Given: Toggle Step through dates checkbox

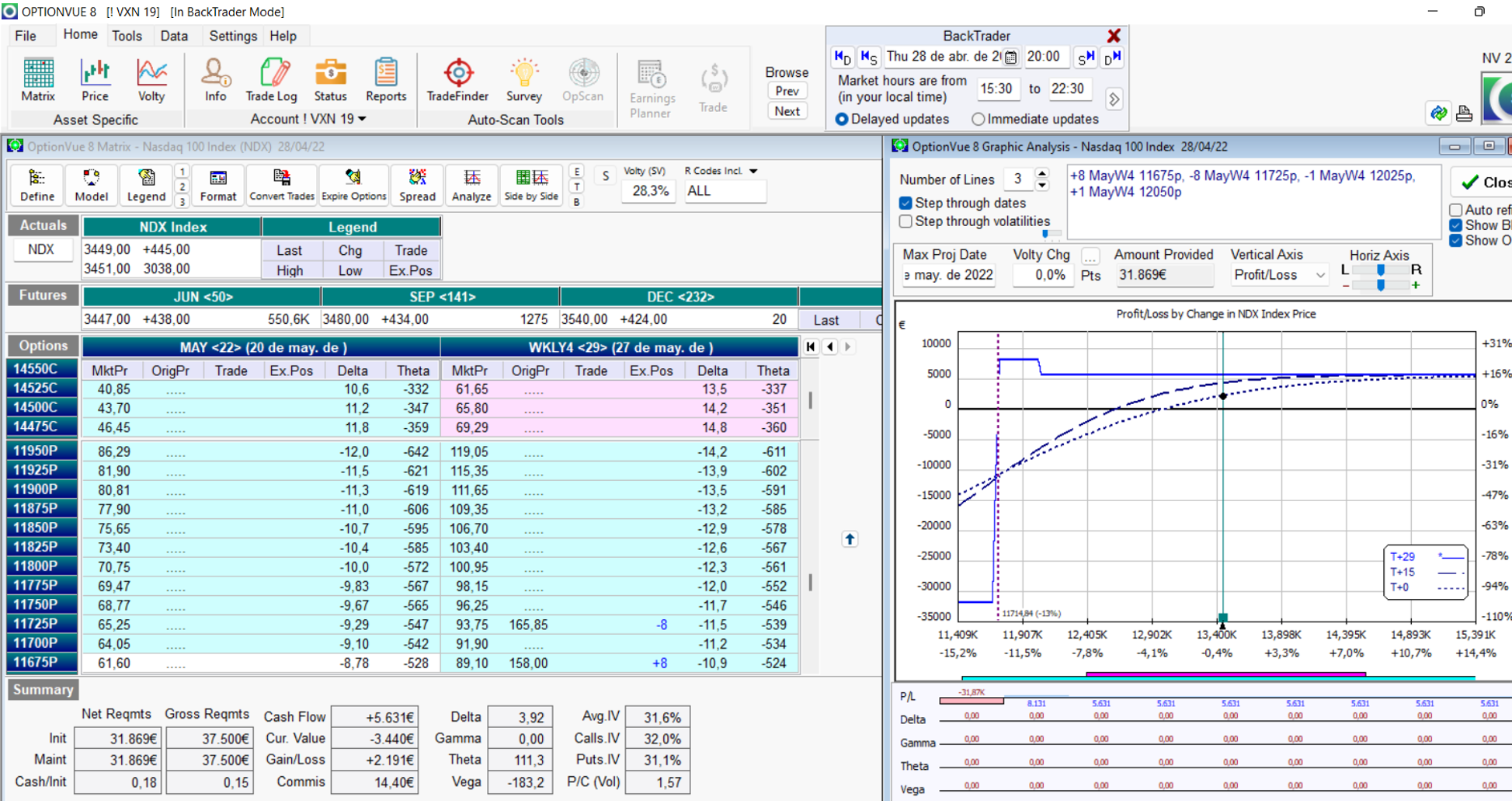Looking at the screenshot, I should pyautogui.click(x=905, y=203).
